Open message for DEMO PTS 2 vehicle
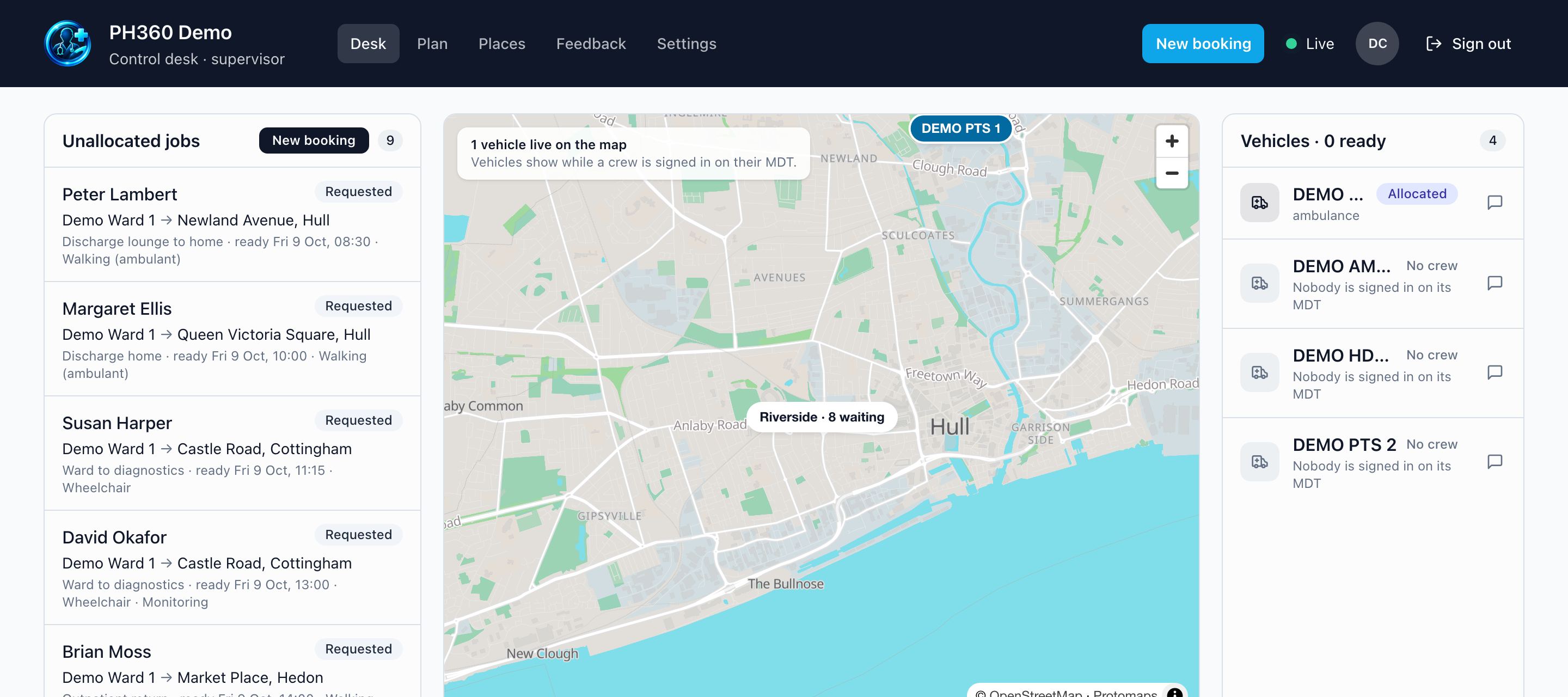Screen dimensions: 1568x697 [x=1494, y=461]
